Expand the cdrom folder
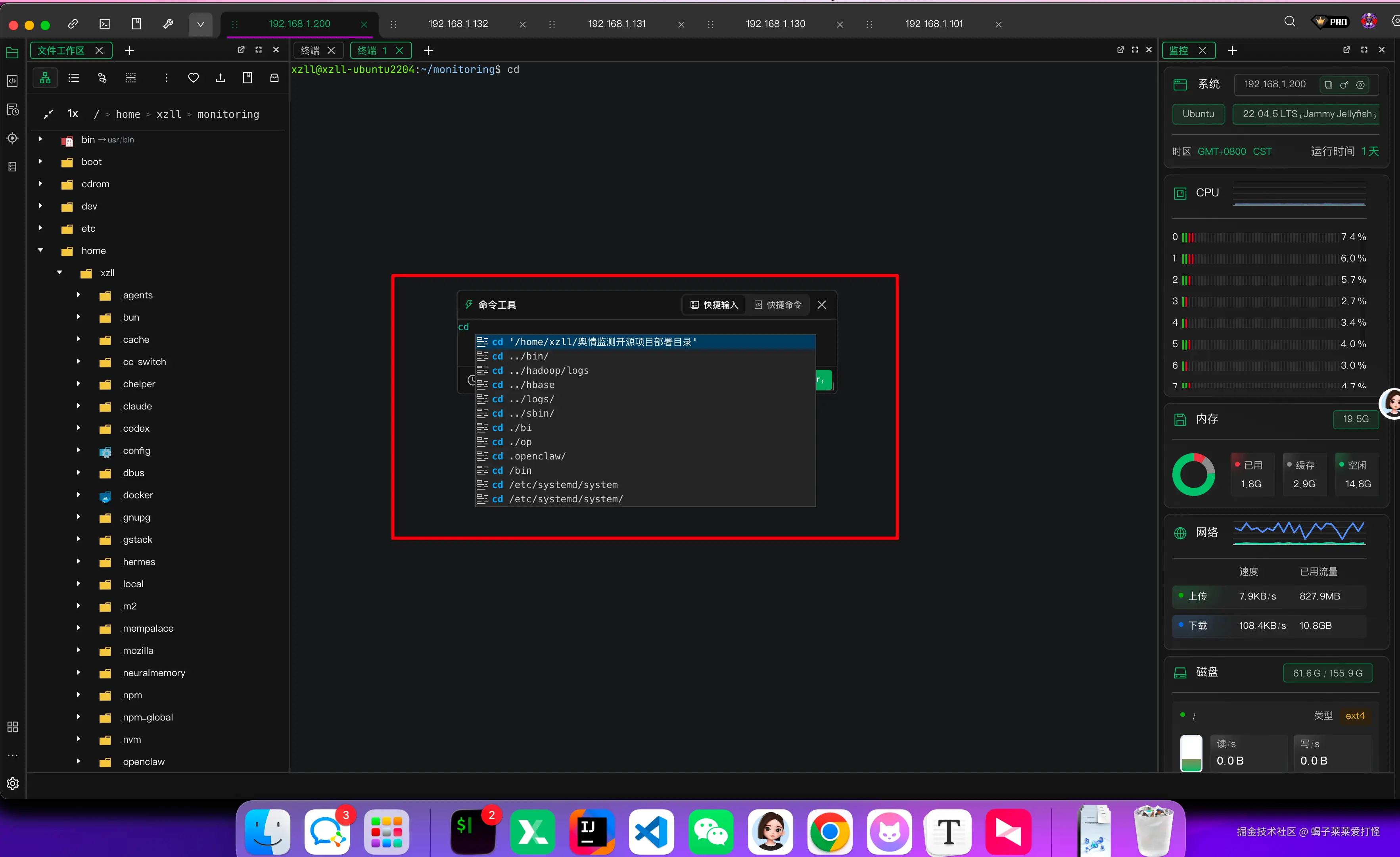This screenshot has width=1400, height=857. (x=40, y=184)
